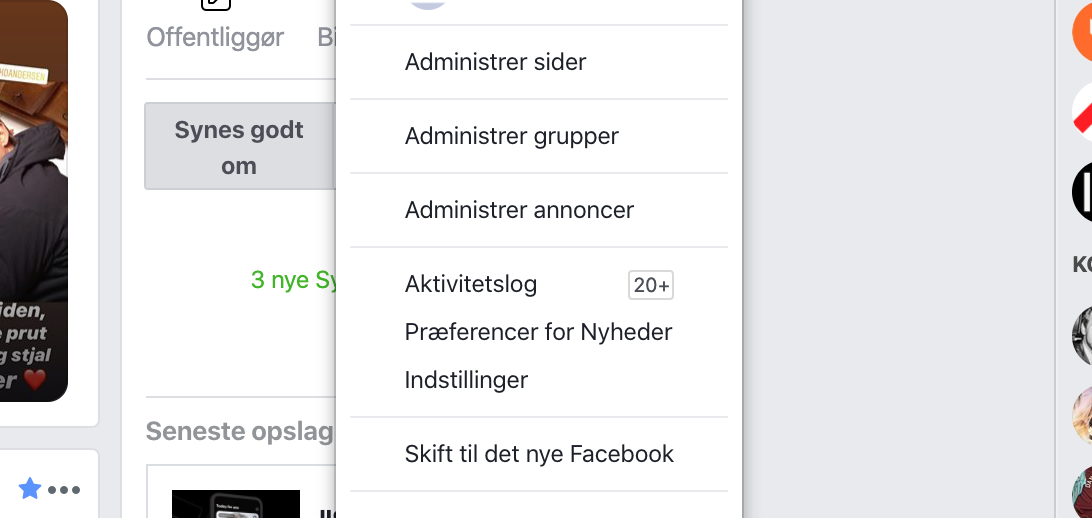Click the Offentliggør publish option
This screenshot has height=518, width=1092.
[x=215, y=37]
